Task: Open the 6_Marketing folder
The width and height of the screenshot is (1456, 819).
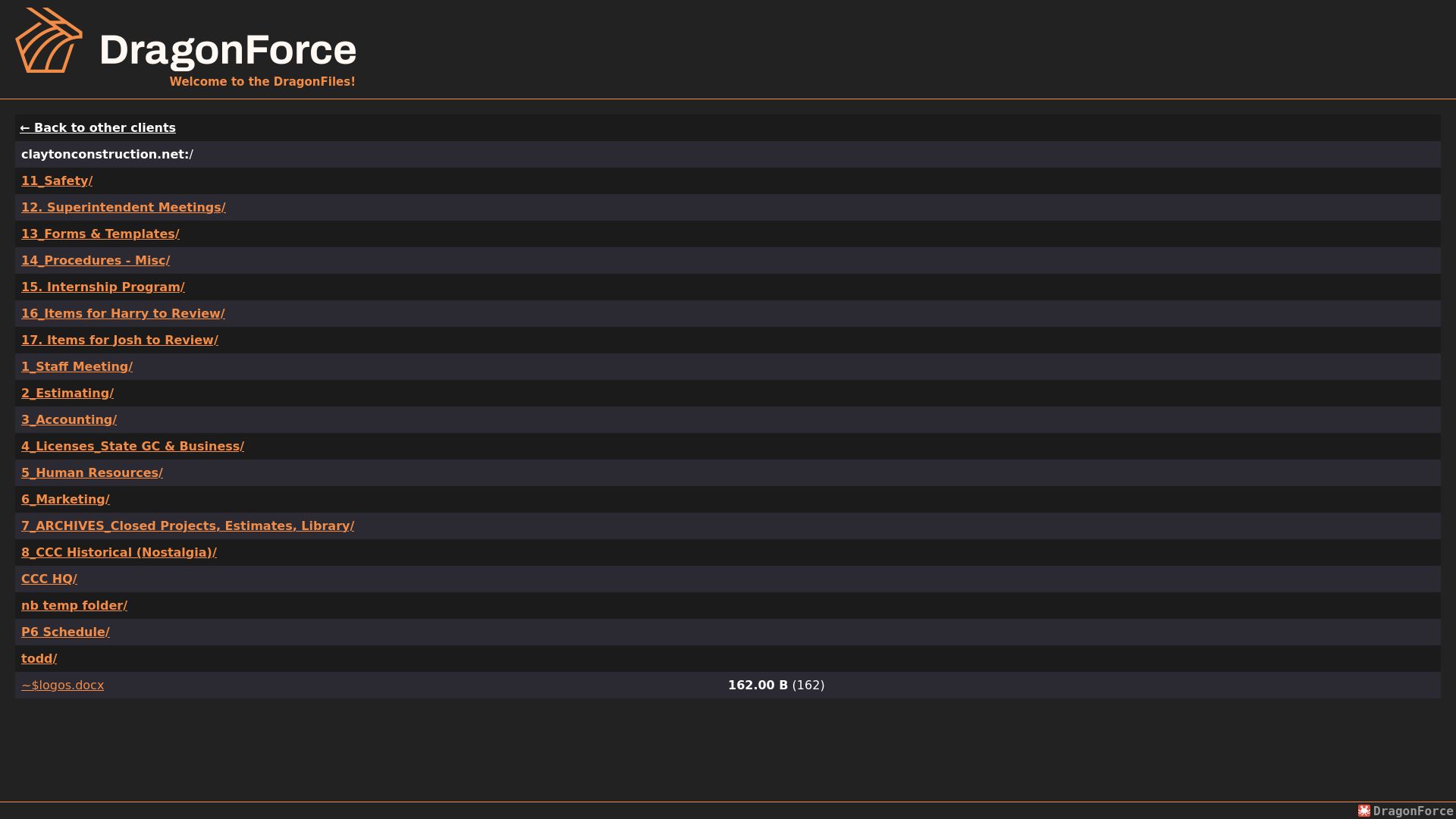Action: tap(65, 499)
